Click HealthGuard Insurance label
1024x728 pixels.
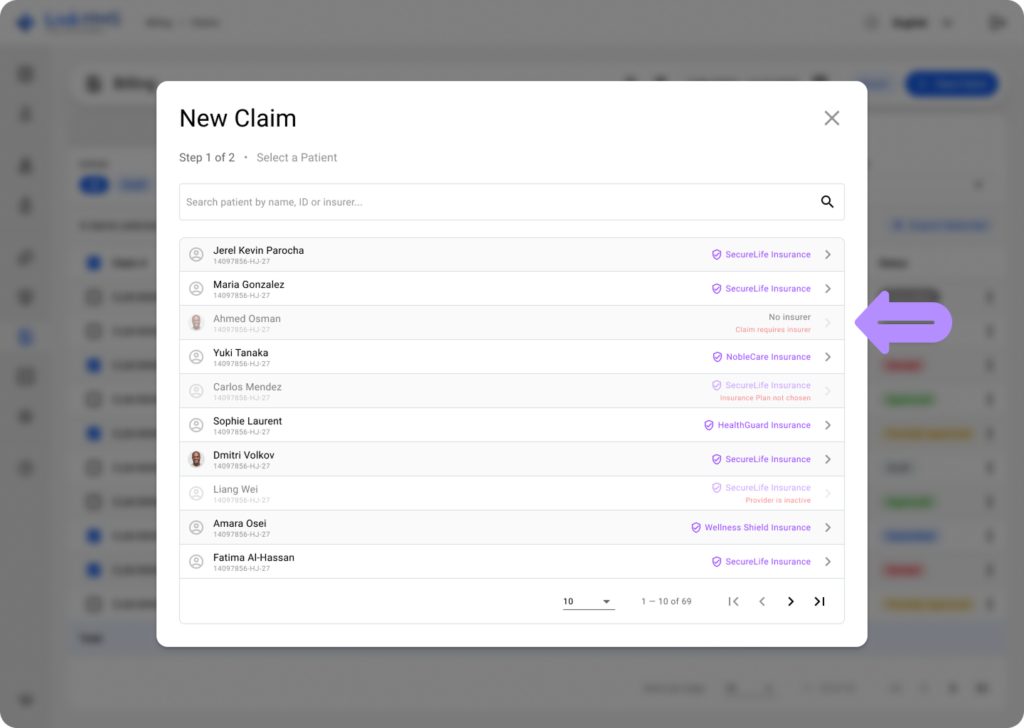[764, 425]
